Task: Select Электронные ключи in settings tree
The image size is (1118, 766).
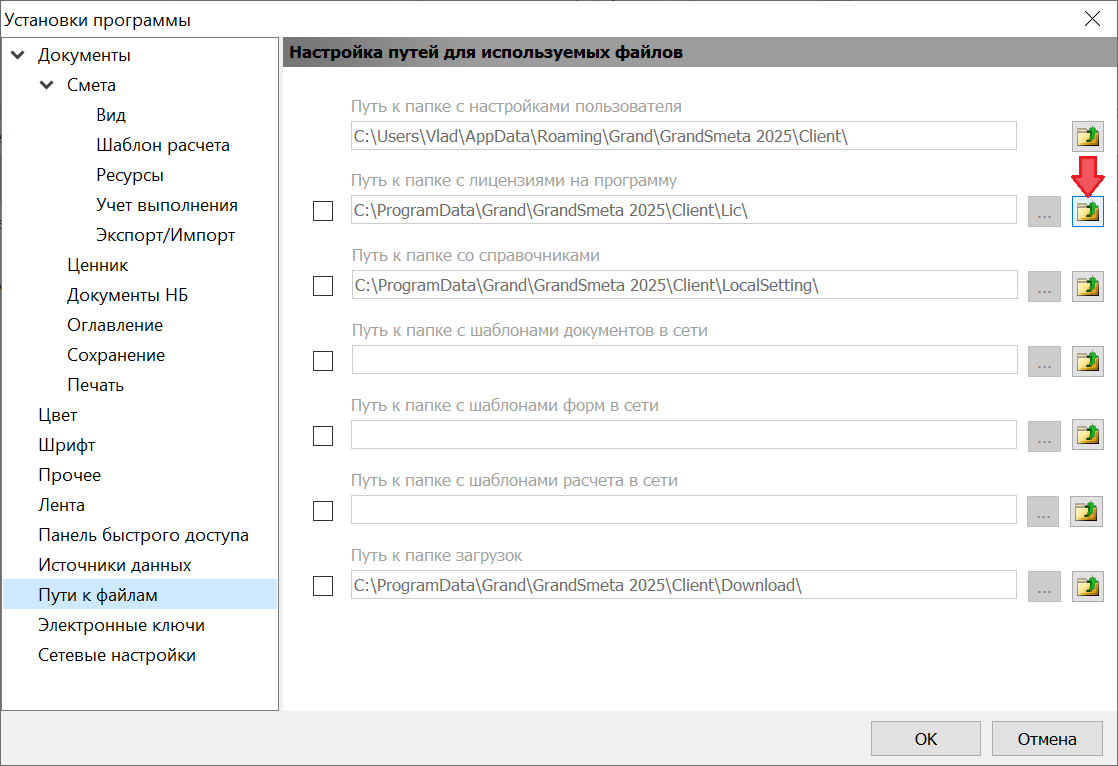Action: (x=121, y=625)
